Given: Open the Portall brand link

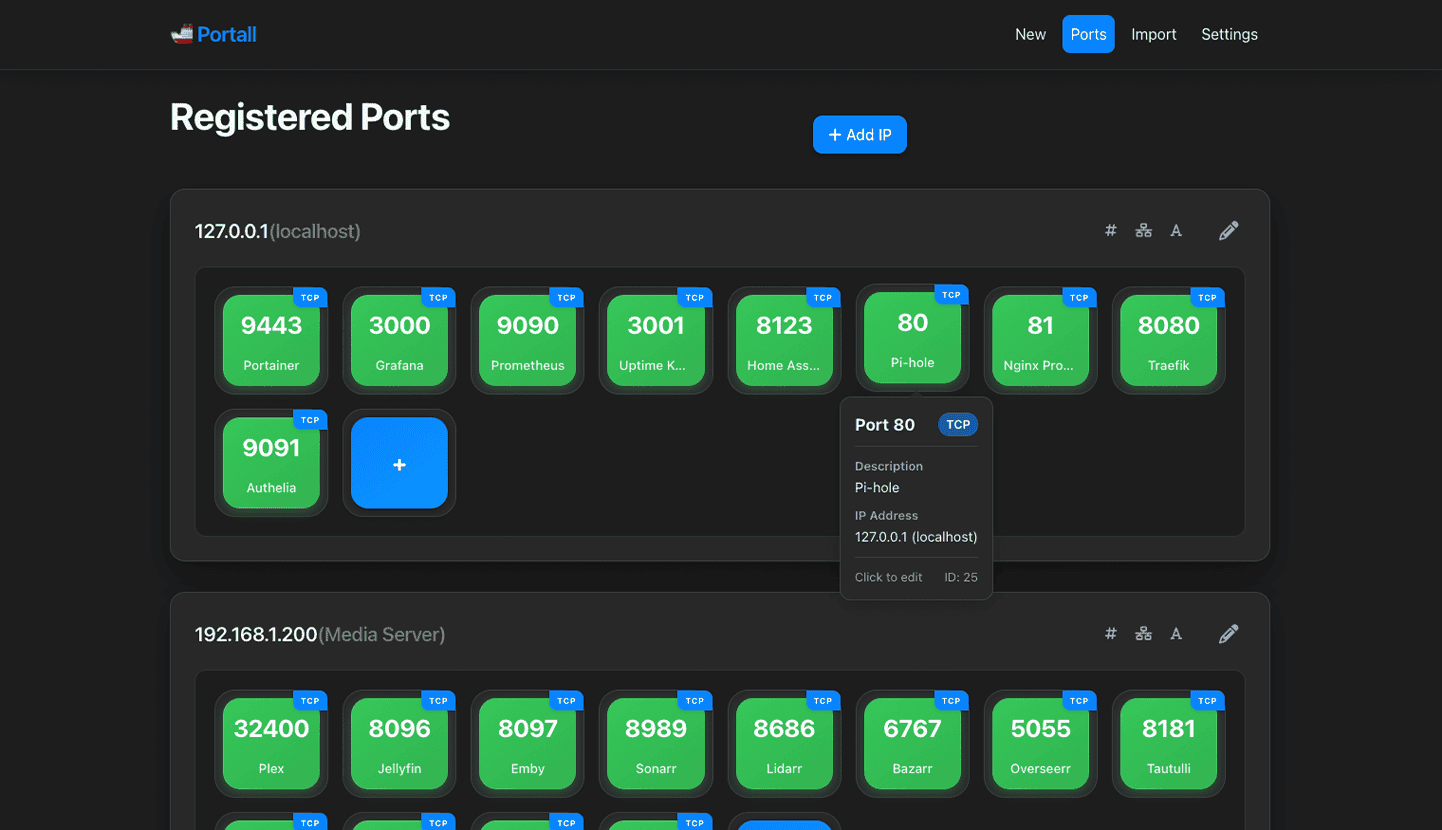Looking at the screenshot, I should (x=214, y=34).
